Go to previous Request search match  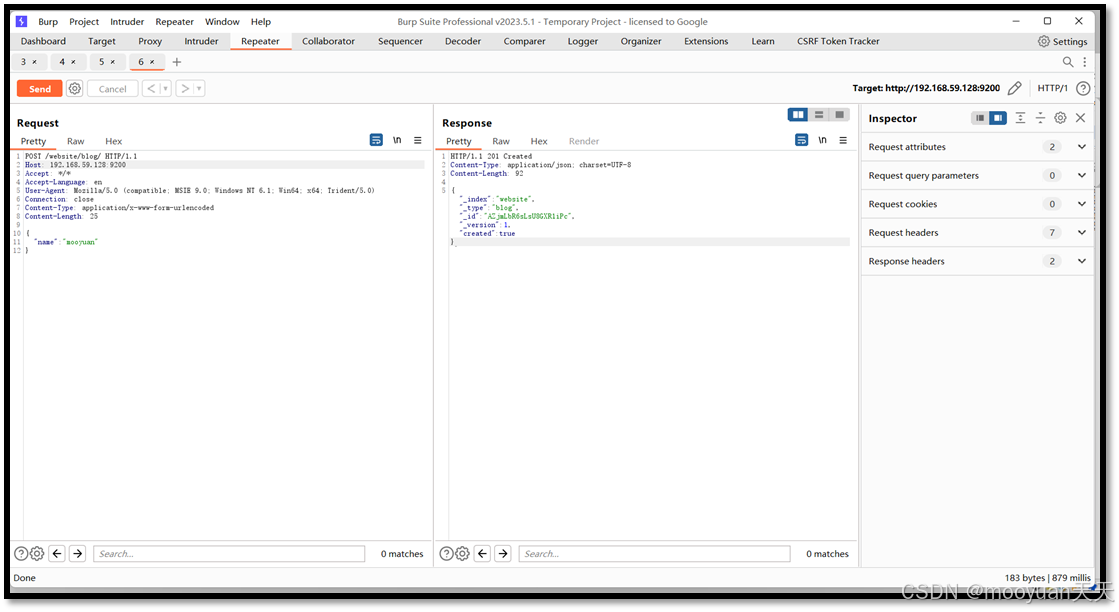[x=57, y=554]
